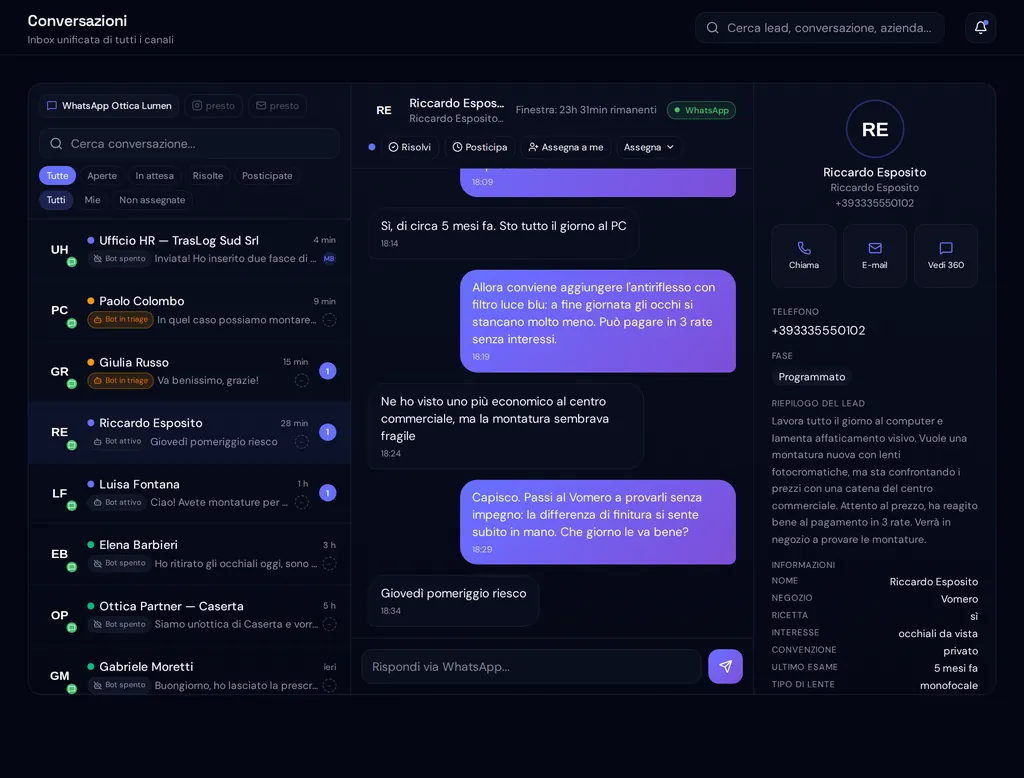
Task: Open the Assegna dropdown
Action: 648,147
